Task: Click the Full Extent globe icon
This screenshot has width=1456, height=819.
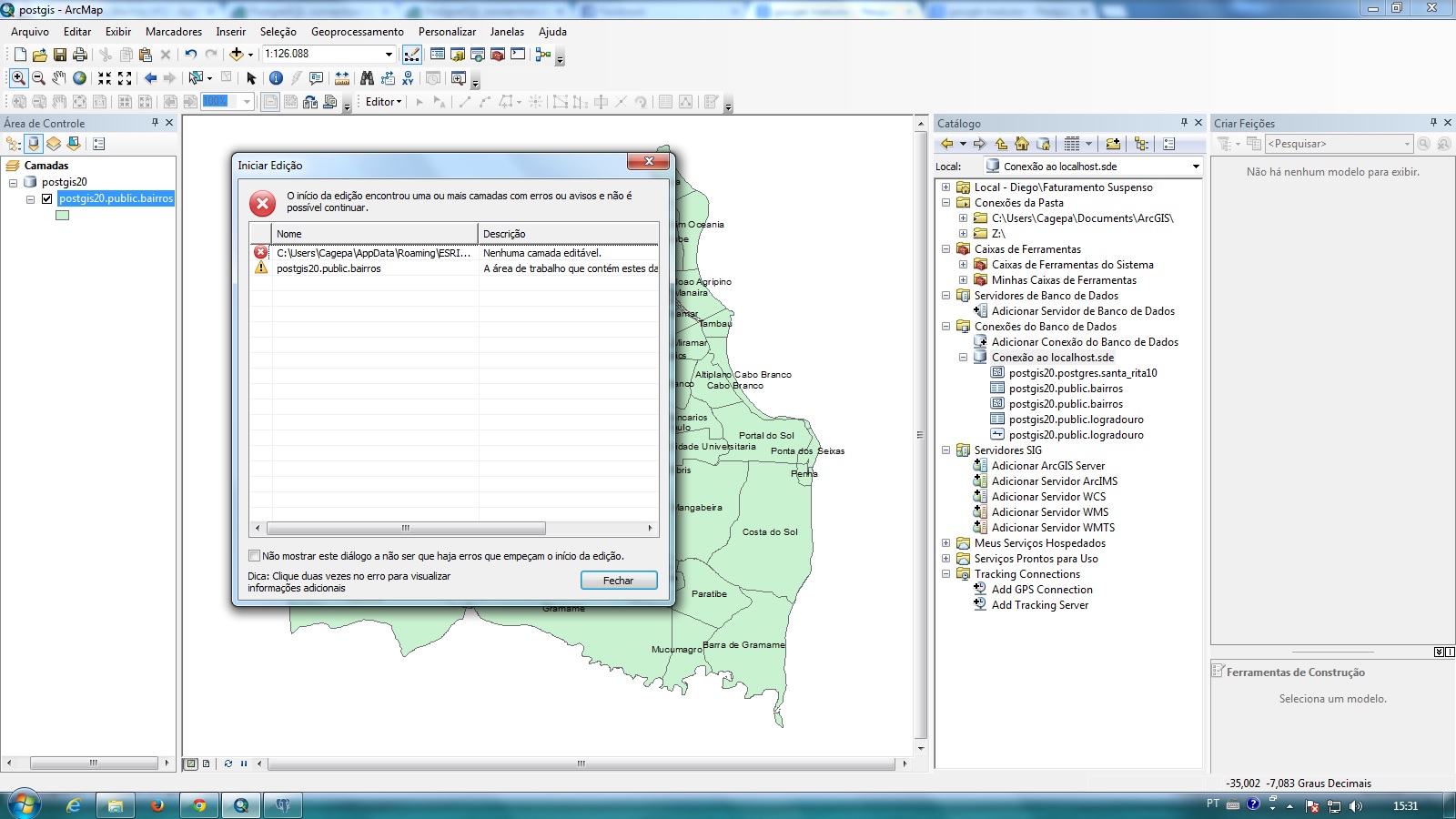Action: tap(80, 78)
